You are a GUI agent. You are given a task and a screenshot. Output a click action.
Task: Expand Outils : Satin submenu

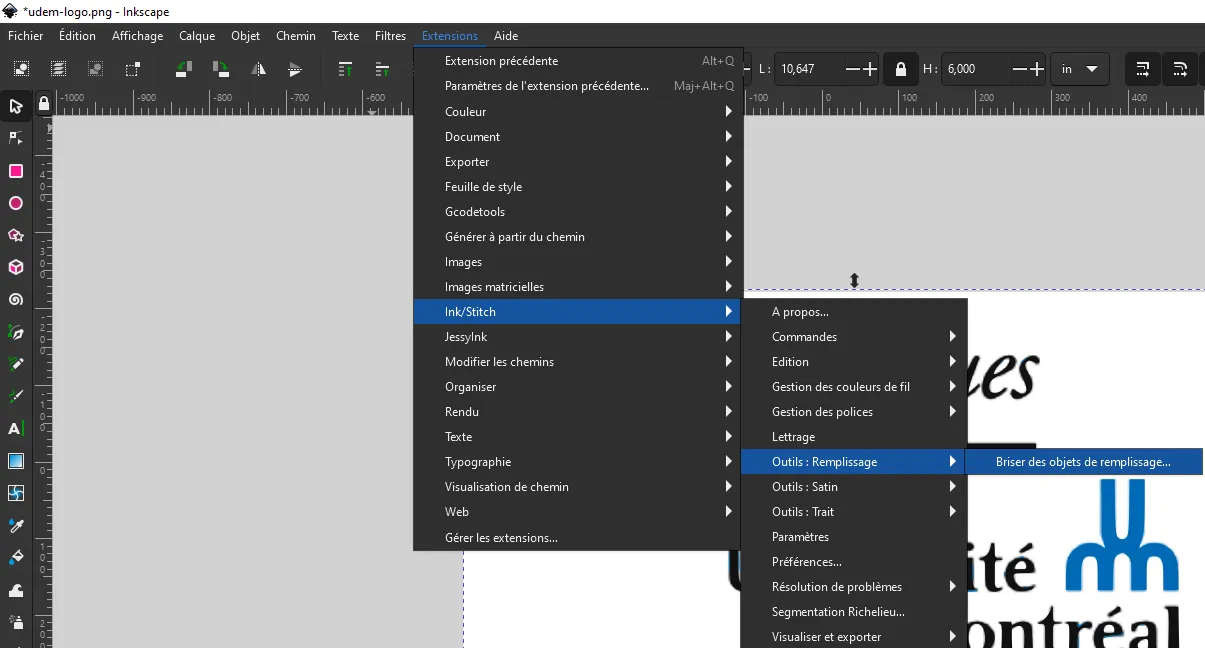[x=854, y=487]
